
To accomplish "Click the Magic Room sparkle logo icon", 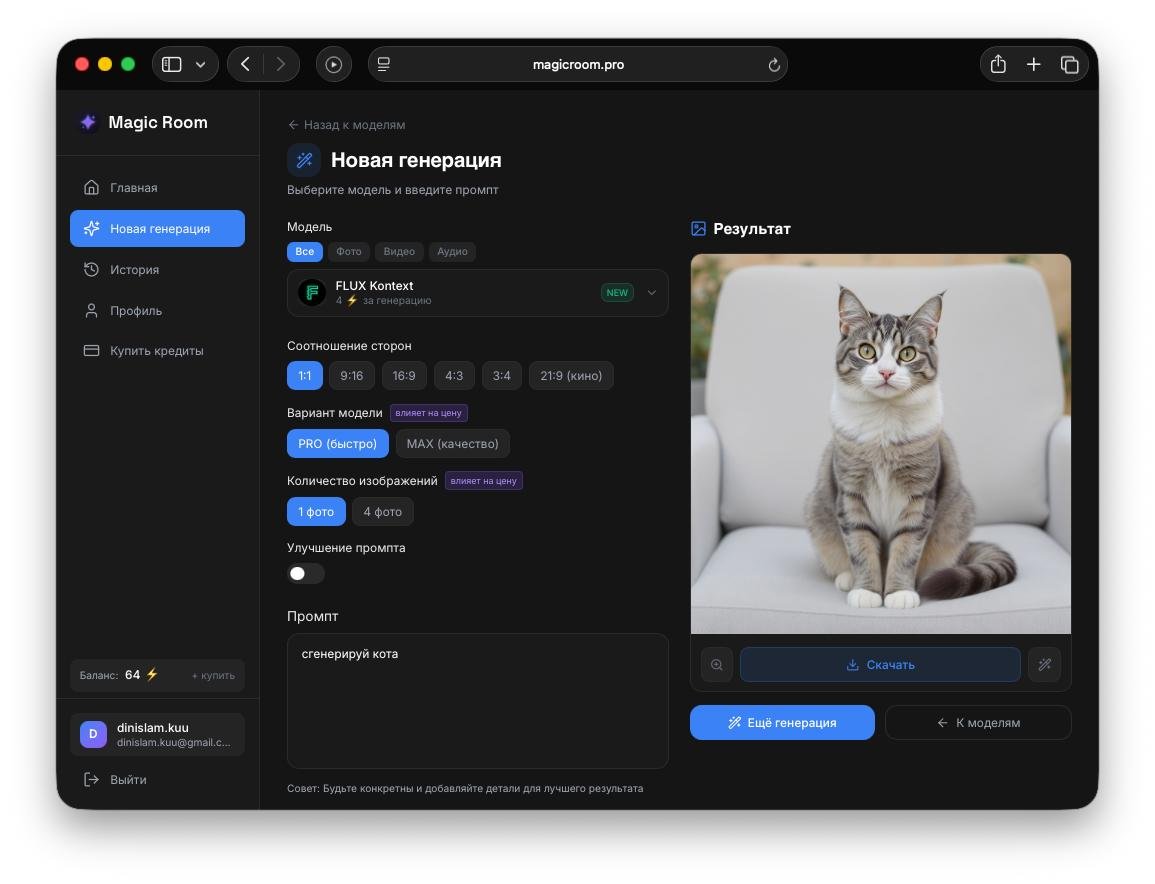I will [88, 122].
